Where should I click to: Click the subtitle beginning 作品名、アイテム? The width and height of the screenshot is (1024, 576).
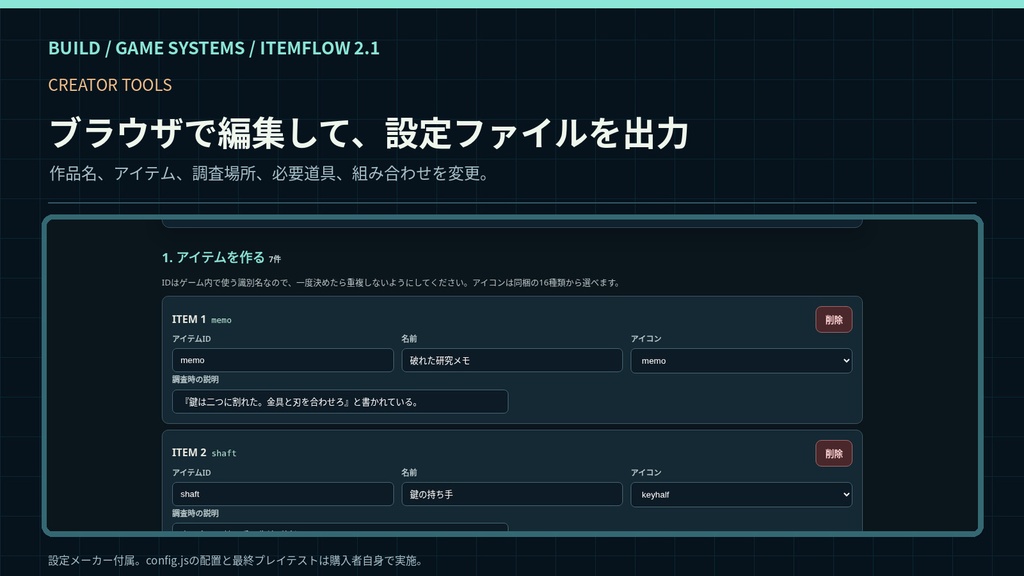pos(268,174)
